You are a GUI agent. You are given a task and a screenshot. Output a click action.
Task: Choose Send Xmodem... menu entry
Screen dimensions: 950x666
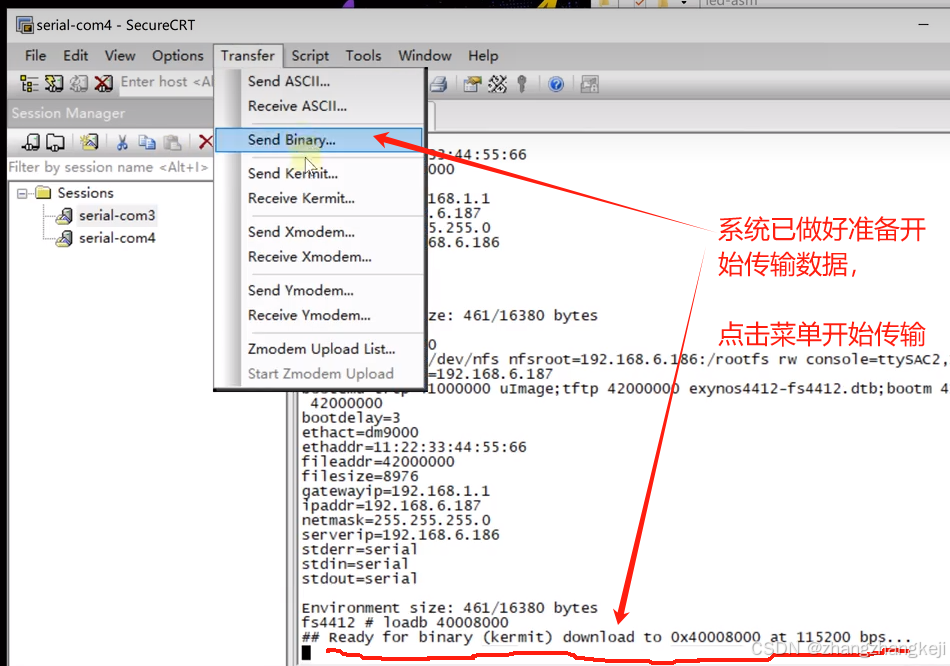point(319,231)
